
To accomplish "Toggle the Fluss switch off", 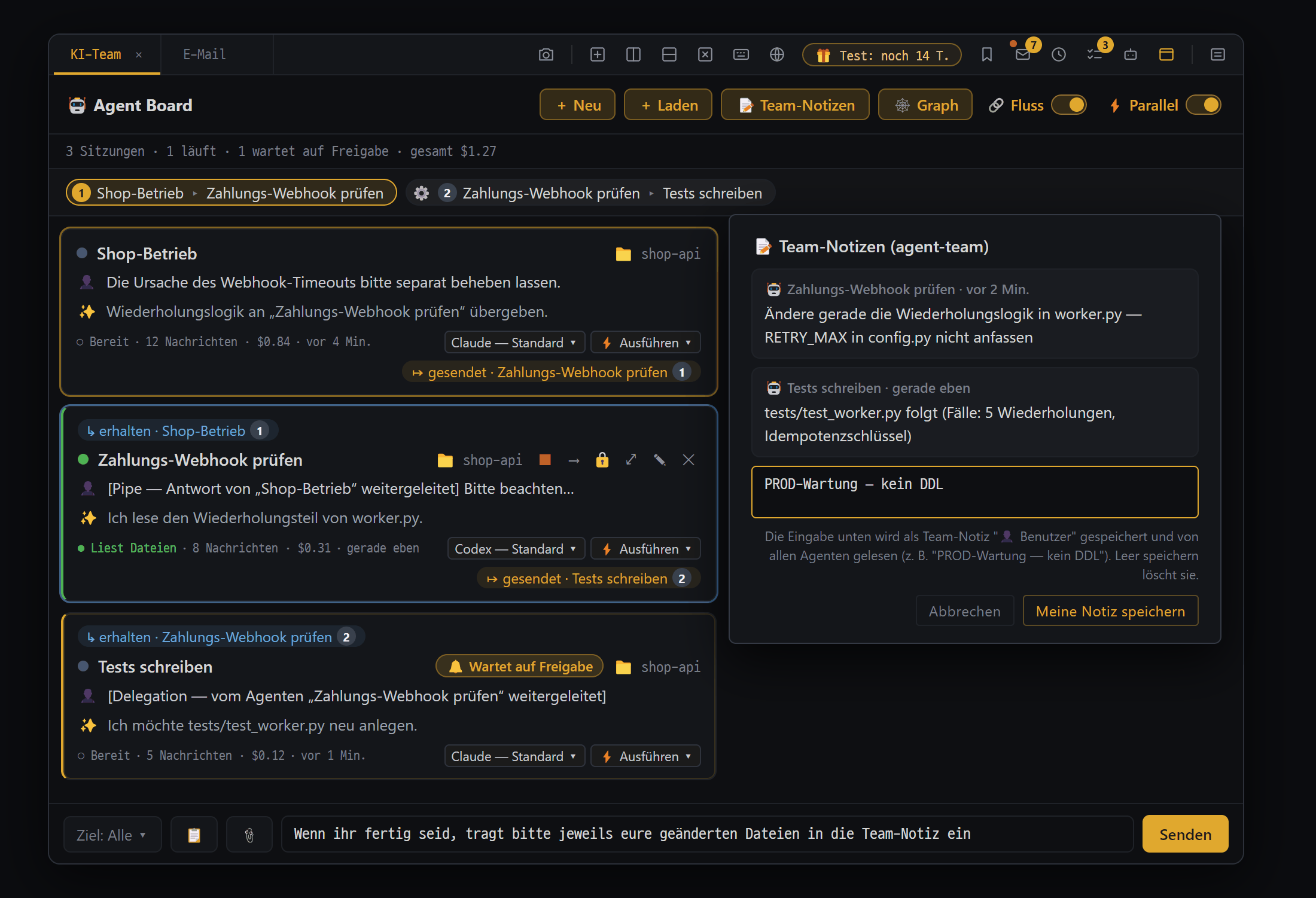I will click(1069, 105).
